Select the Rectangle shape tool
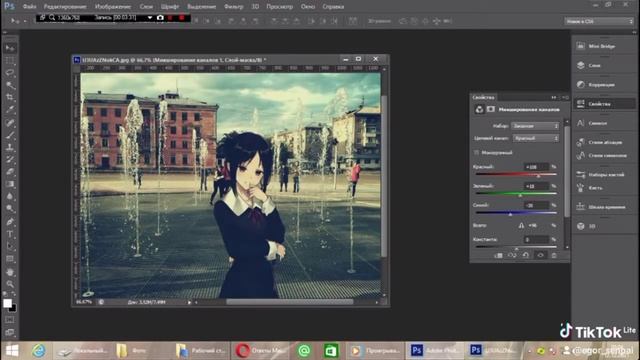640x360 pixels. pos(10,259)
